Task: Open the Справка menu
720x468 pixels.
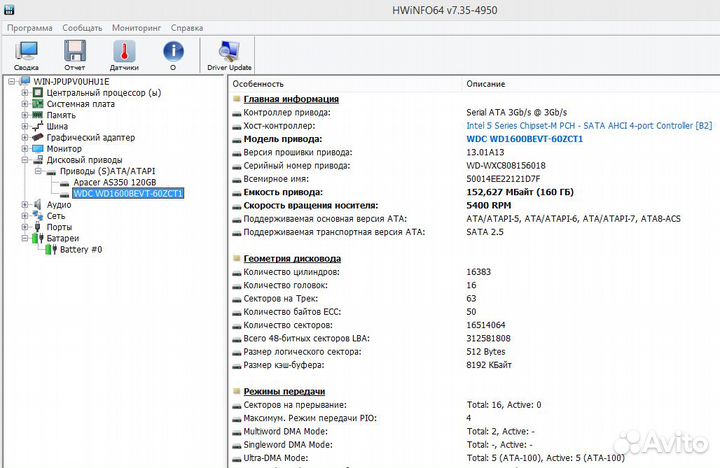Action: pos(187,28)
